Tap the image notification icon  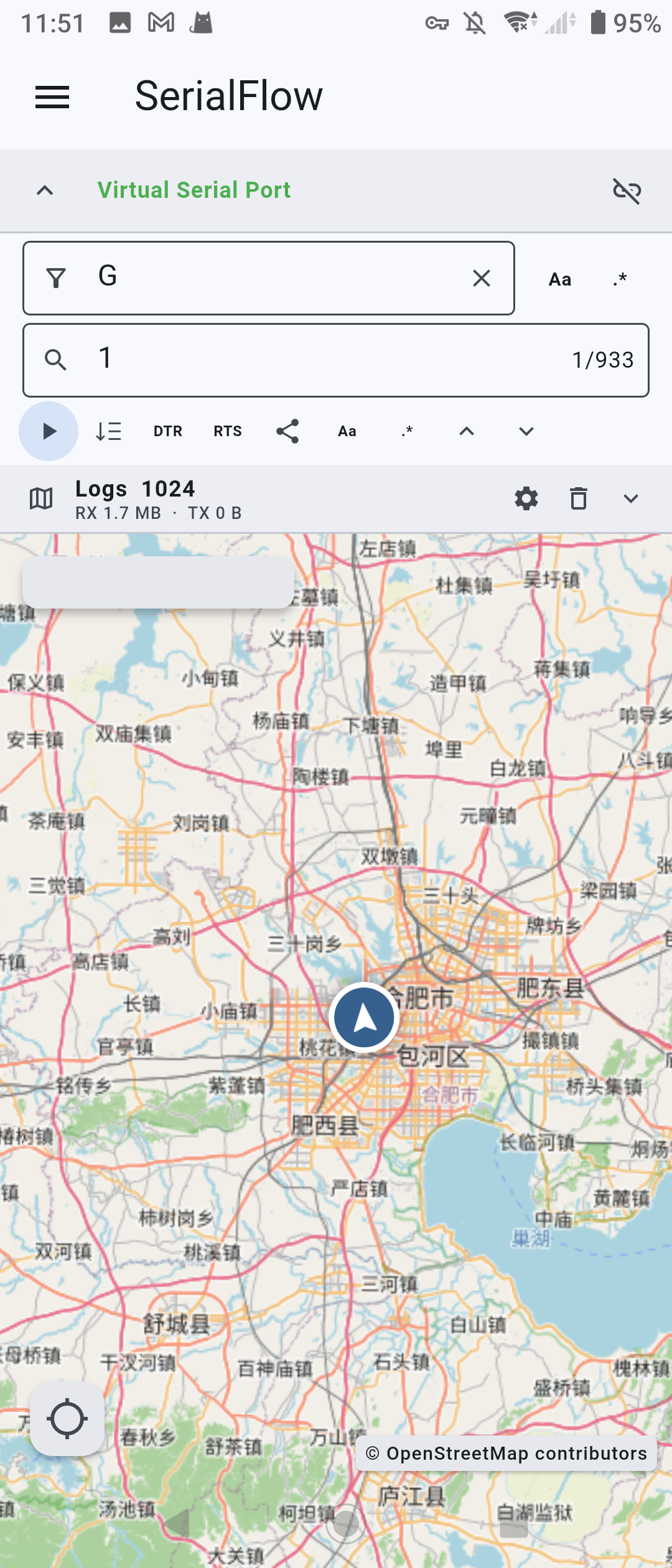point(120,23)
